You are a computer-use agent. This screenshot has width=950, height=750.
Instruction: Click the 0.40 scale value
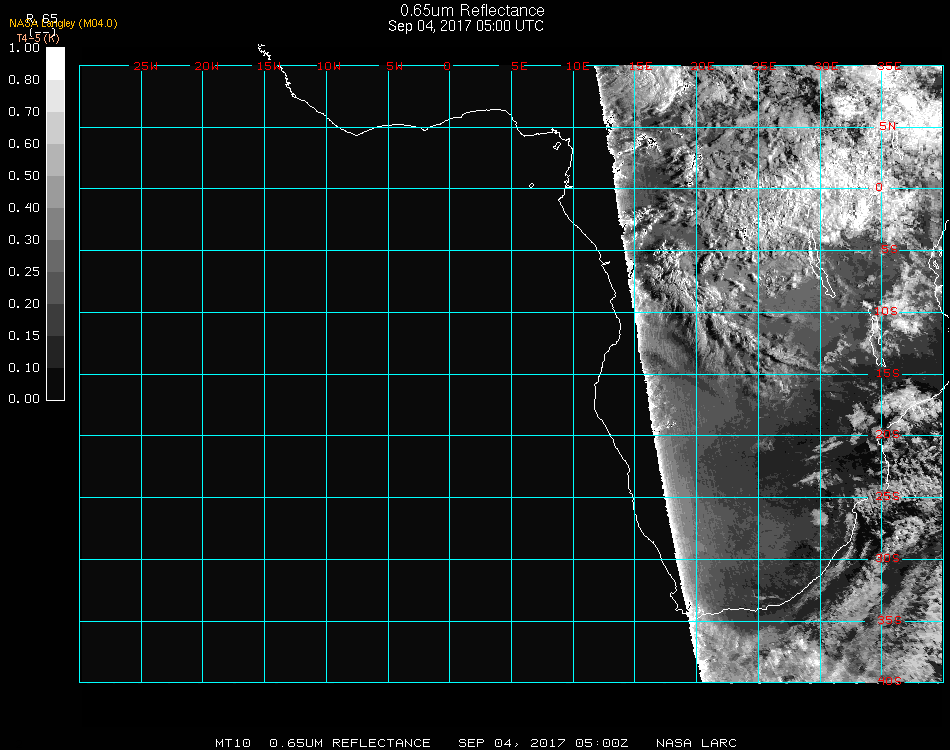coord(24,208)
